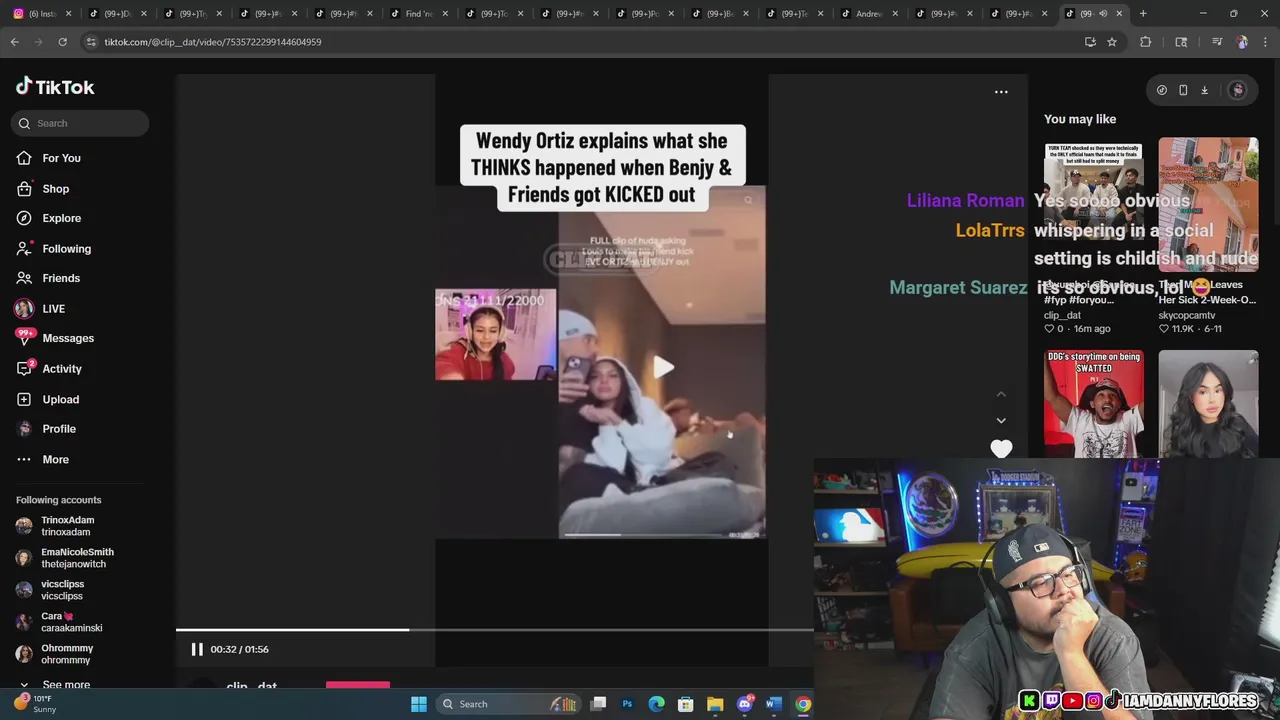Click the clip_dat author name

tap(251, 686)
